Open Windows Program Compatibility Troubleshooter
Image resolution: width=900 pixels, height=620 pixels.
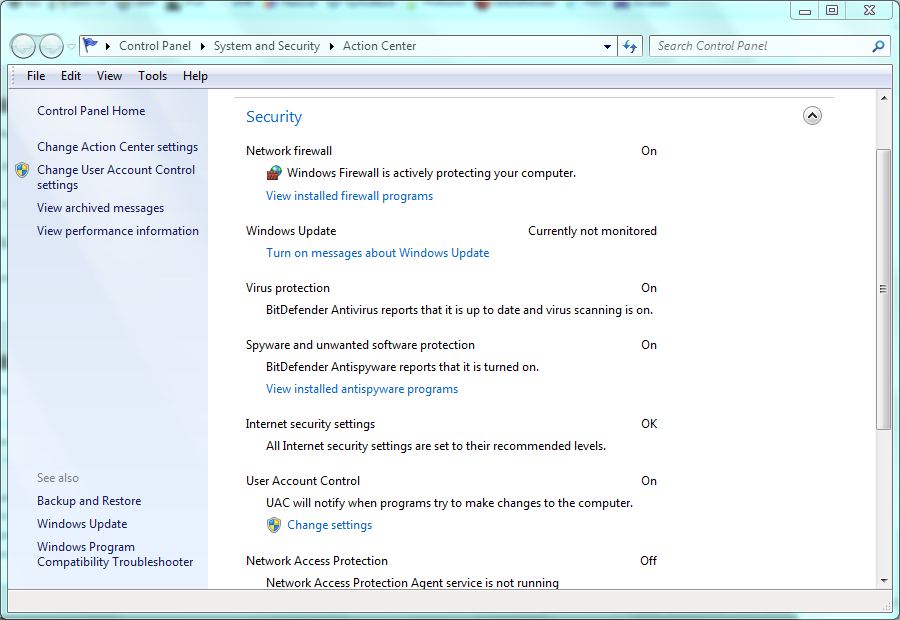[x=115, y=555]
